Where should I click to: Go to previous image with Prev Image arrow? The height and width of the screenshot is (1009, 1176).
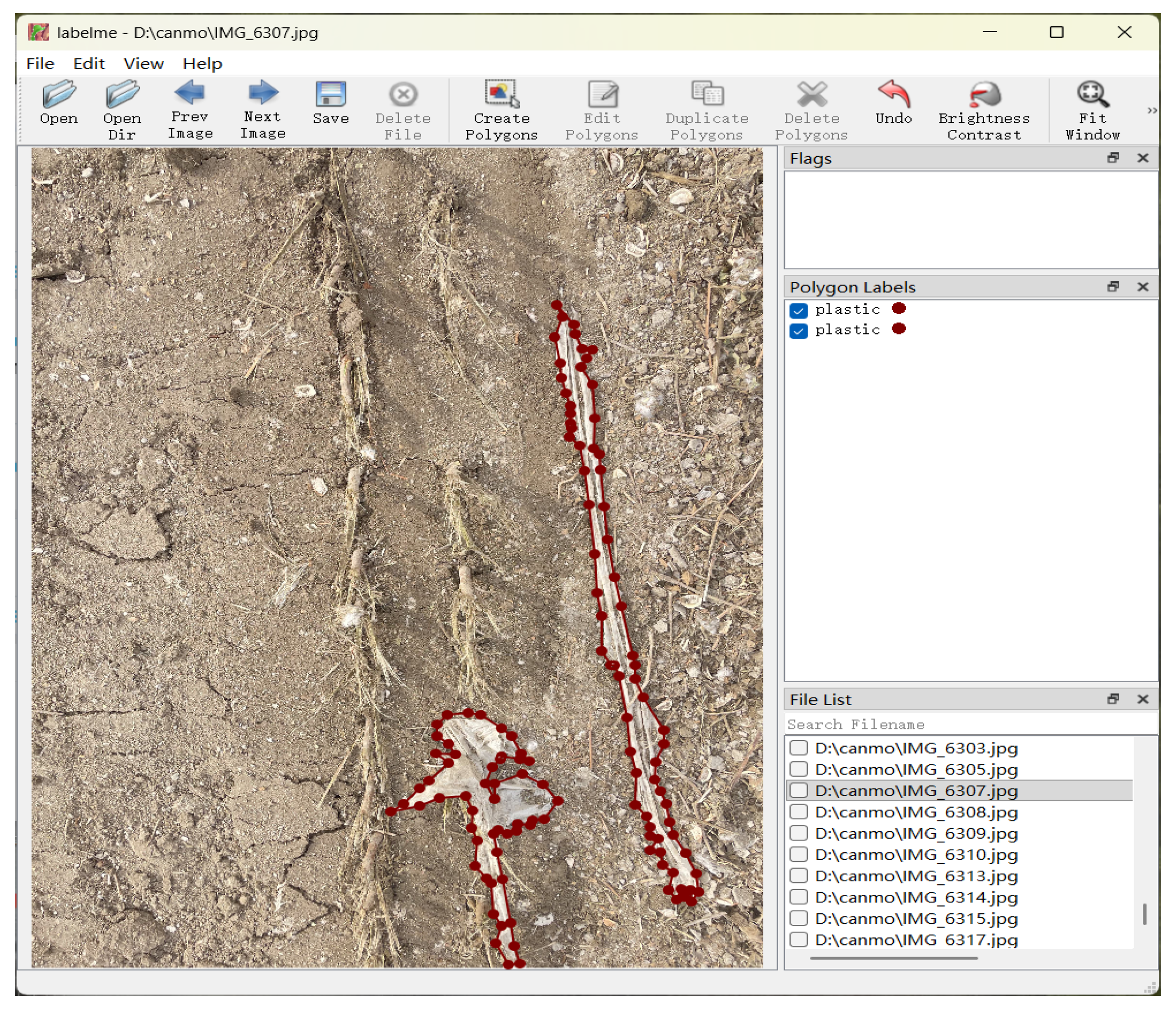pos(190,93)
